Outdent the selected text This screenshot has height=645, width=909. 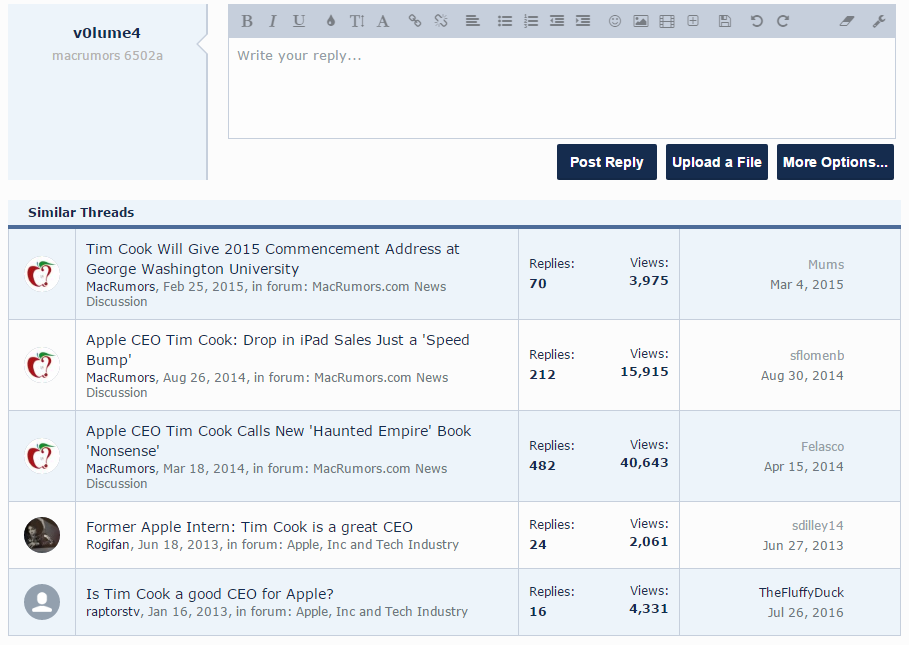557,21
